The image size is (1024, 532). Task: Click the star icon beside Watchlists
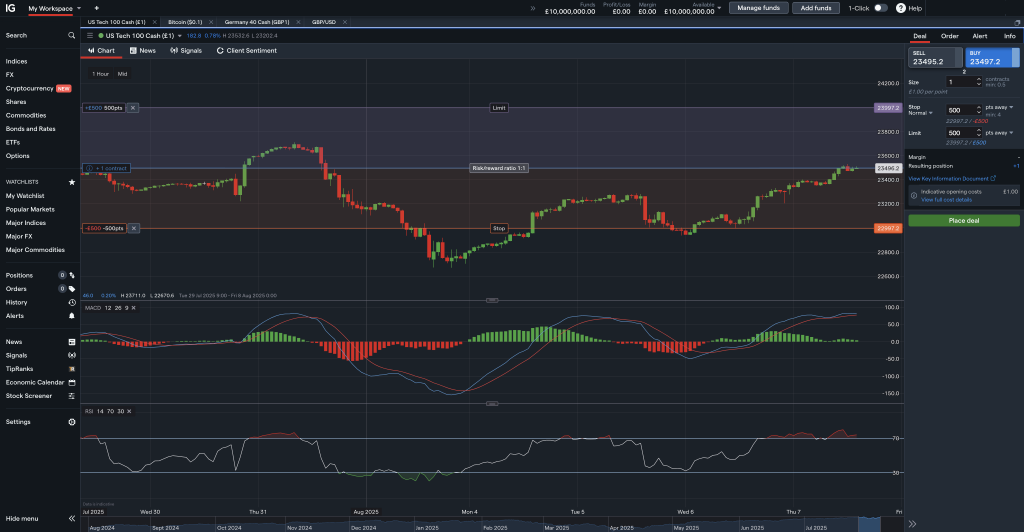tap(71, 182)
